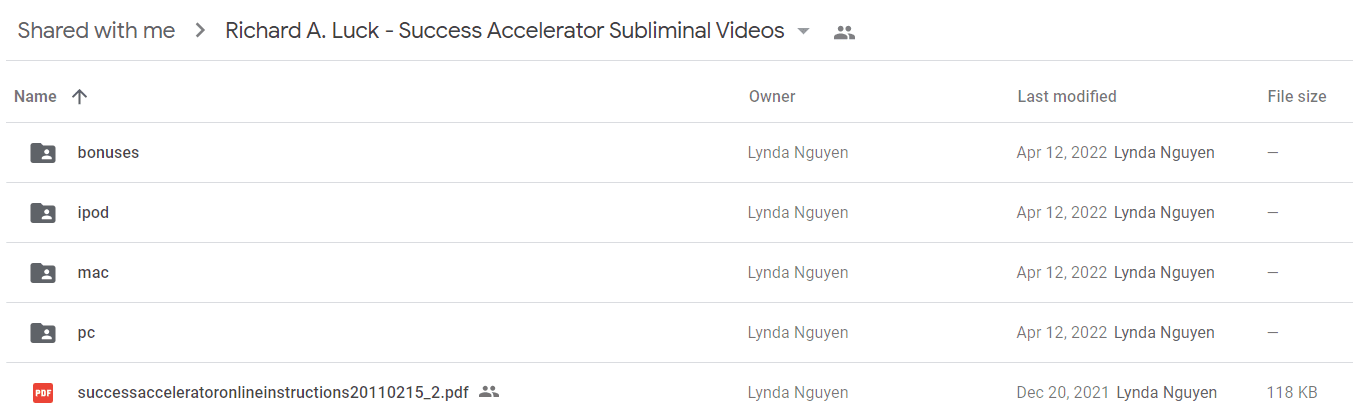The height and width of the screenshot is (420, 1353).
Task: Click shared people icon beside folder title
Action: (x=844, y=32)
